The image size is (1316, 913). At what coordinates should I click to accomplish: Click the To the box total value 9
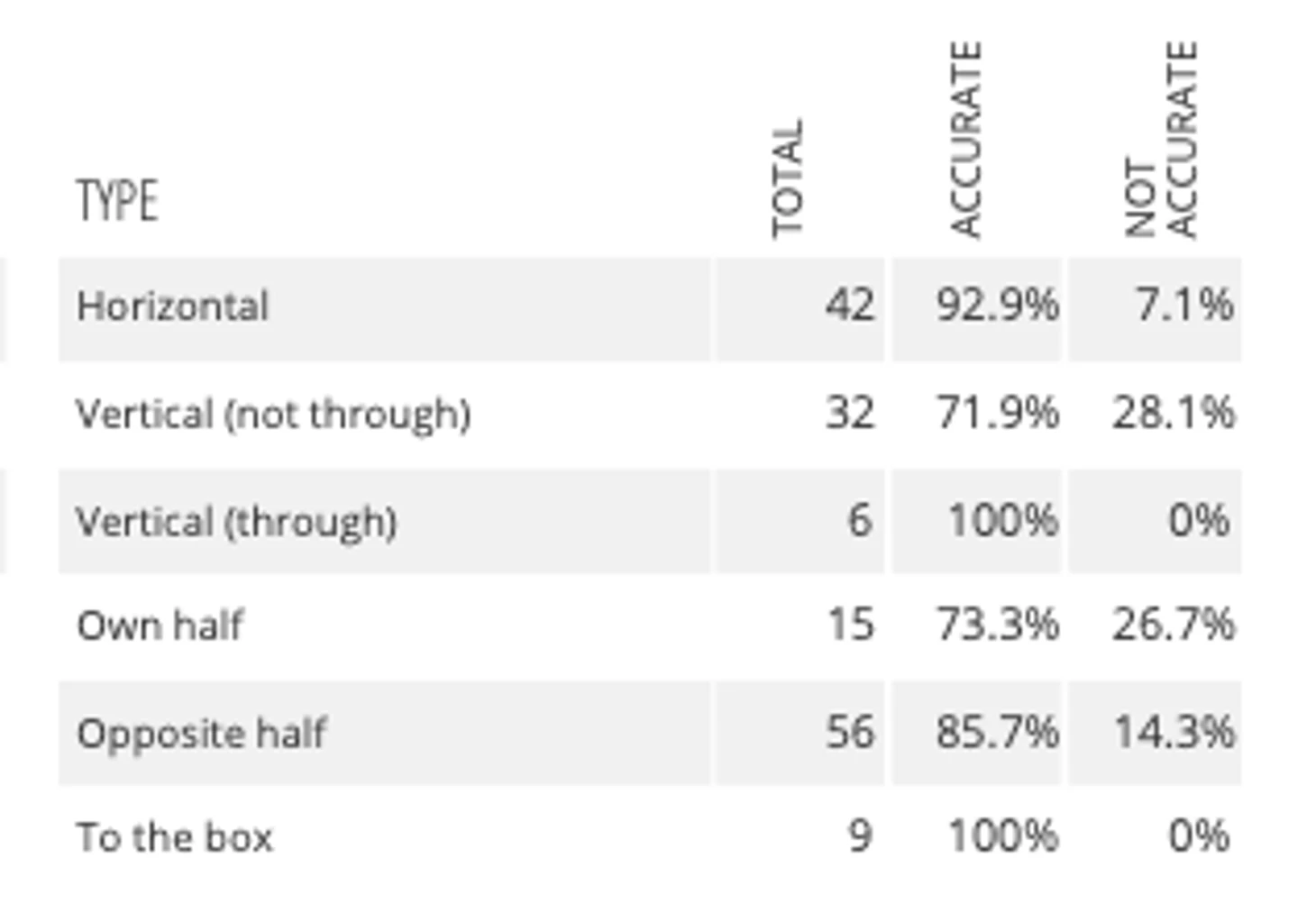click(x=860, y=836)
